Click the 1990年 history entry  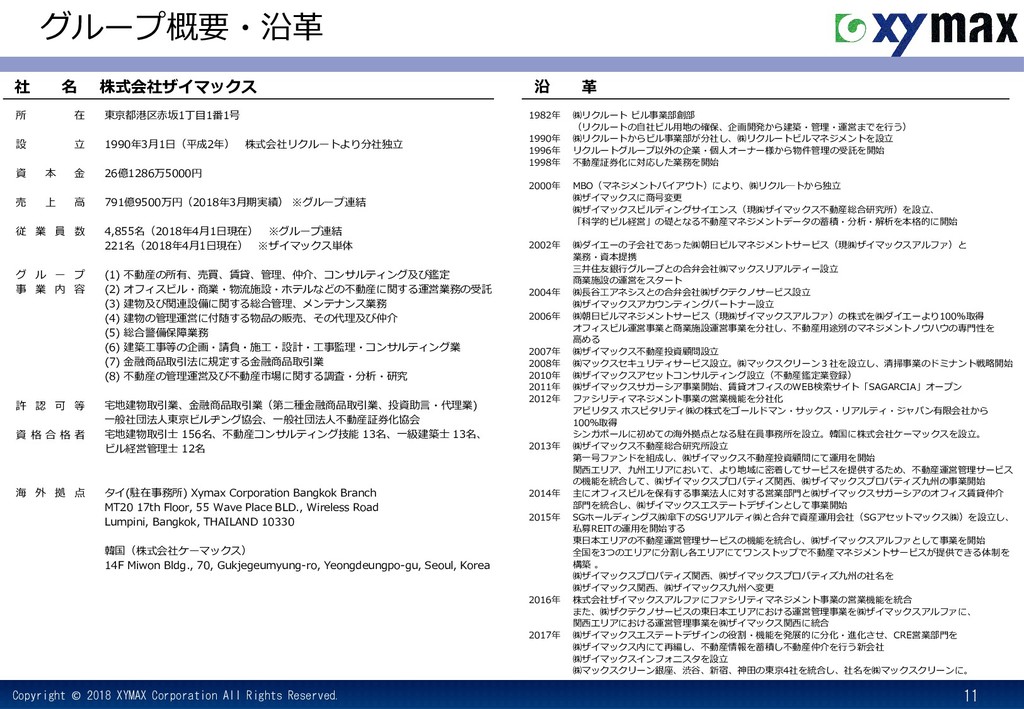coord(711,138)
